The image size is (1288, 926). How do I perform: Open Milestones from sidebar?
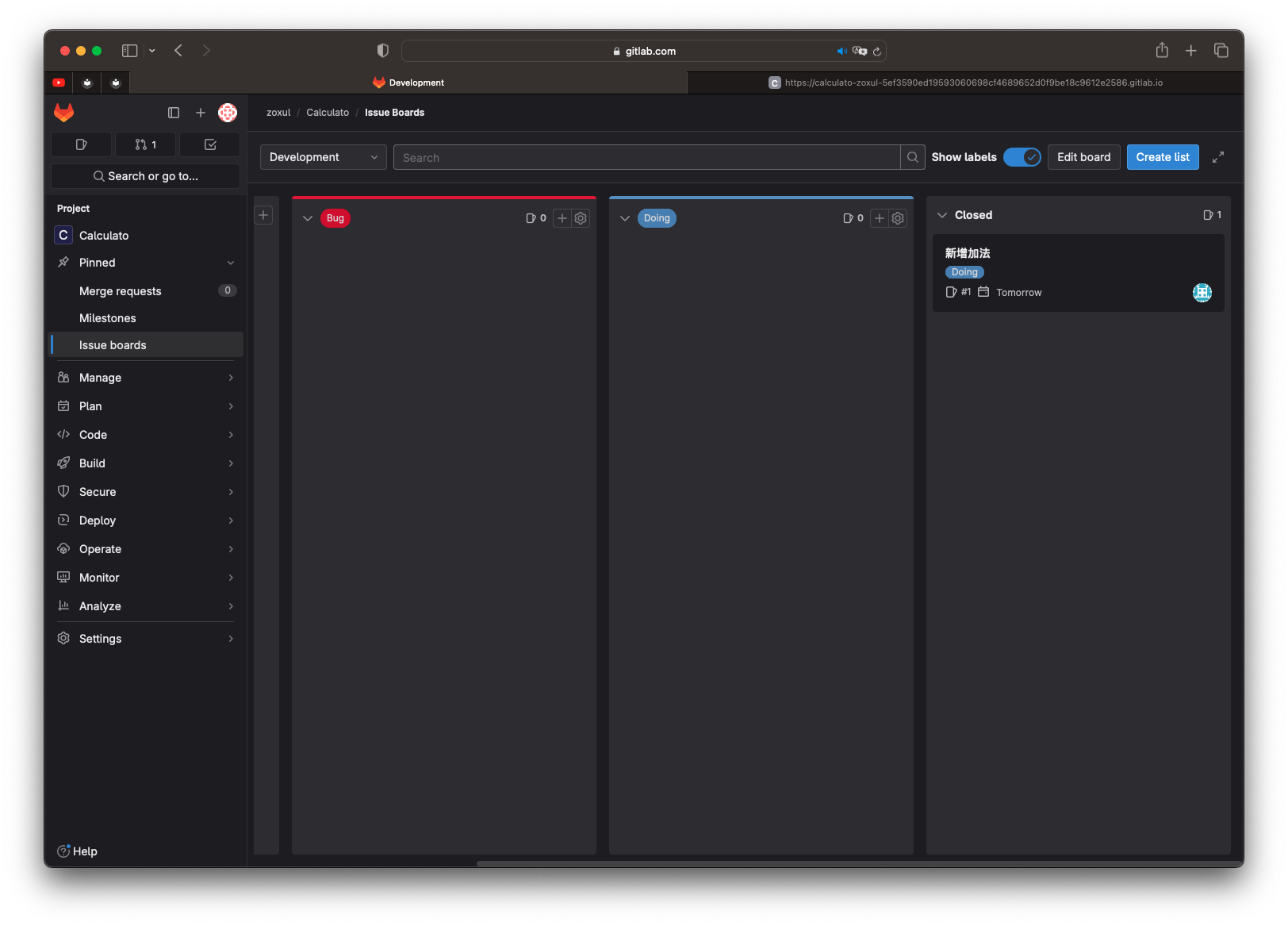[108, 318]
